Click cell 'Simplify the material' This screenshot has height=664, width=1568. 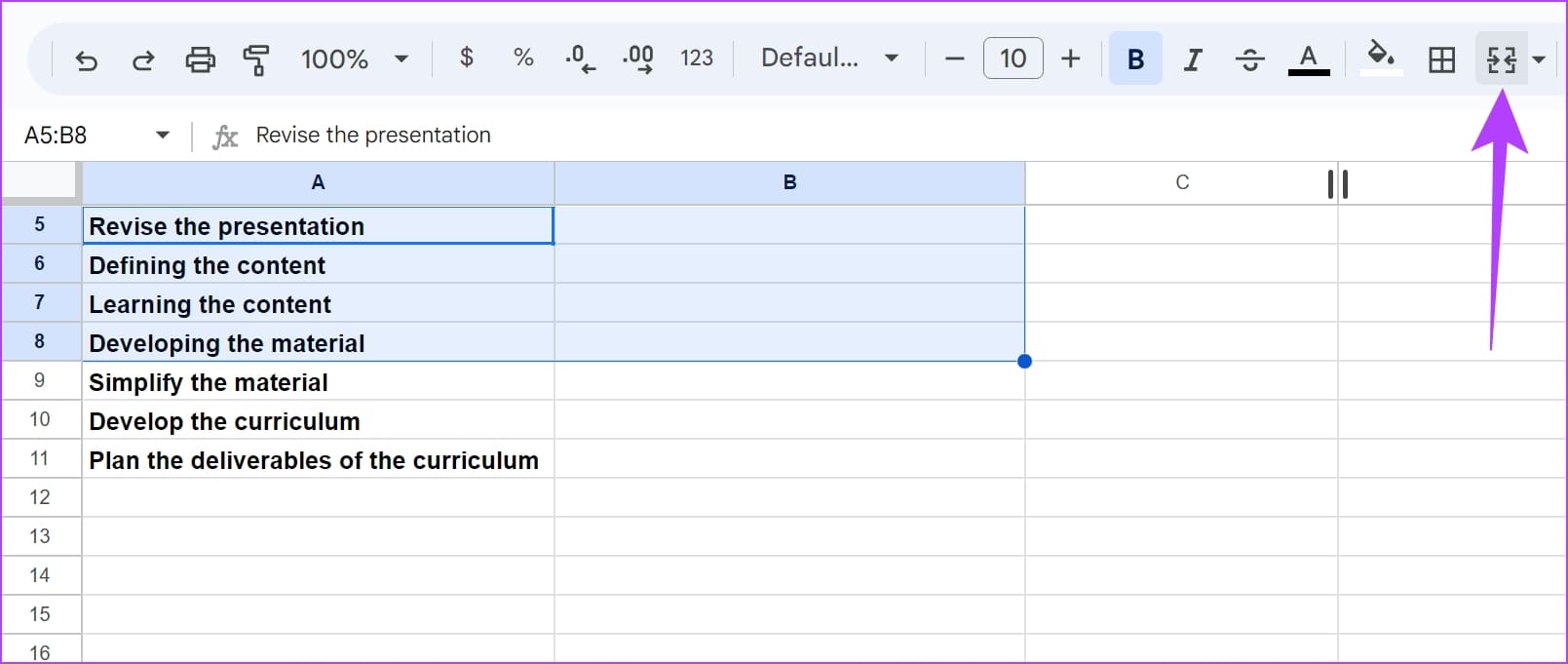318,381
